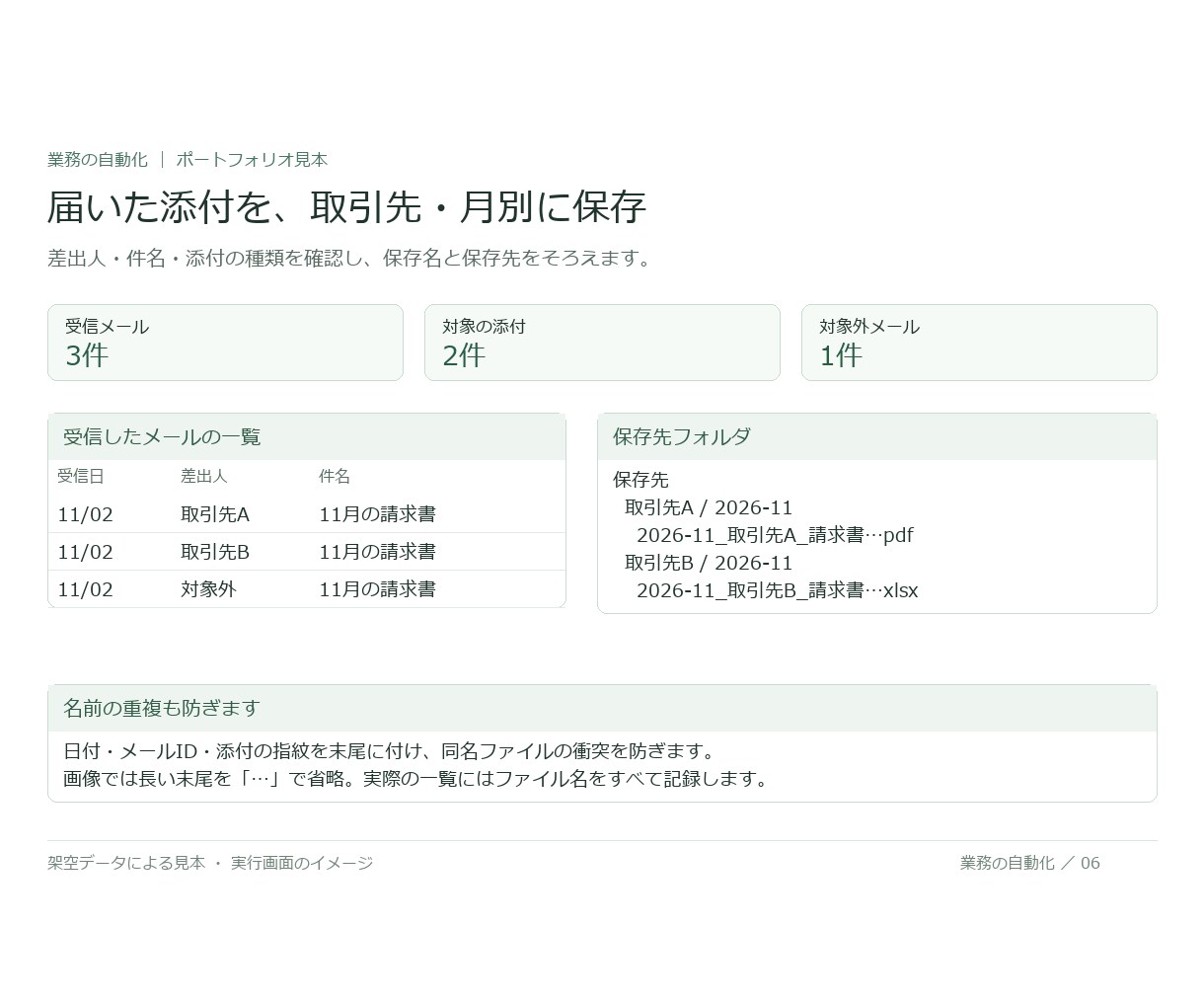Click the ポートフォリオ見本 label
Viewport: 1204px width, 1003px height.
point(252,160)
